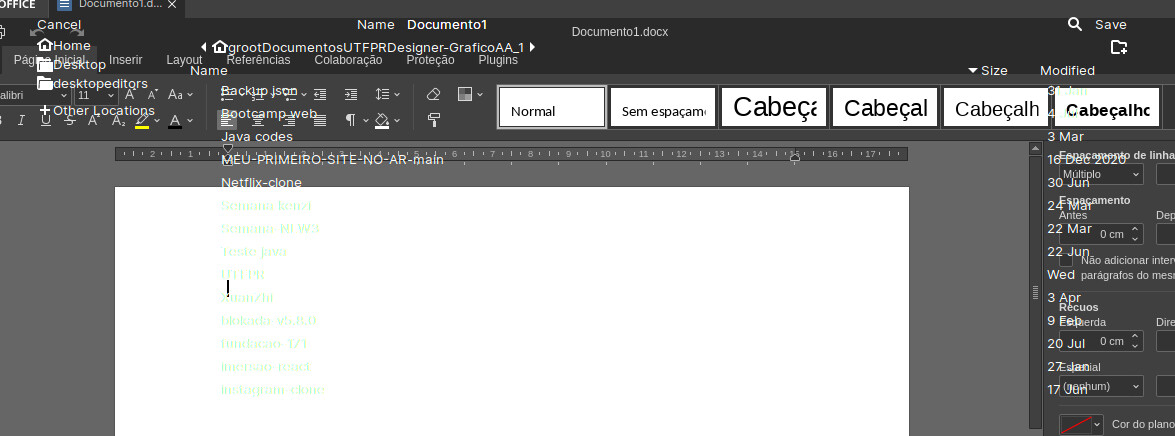Click the create new folder icon
The image size is (1175, 436).
point(1118,47)
